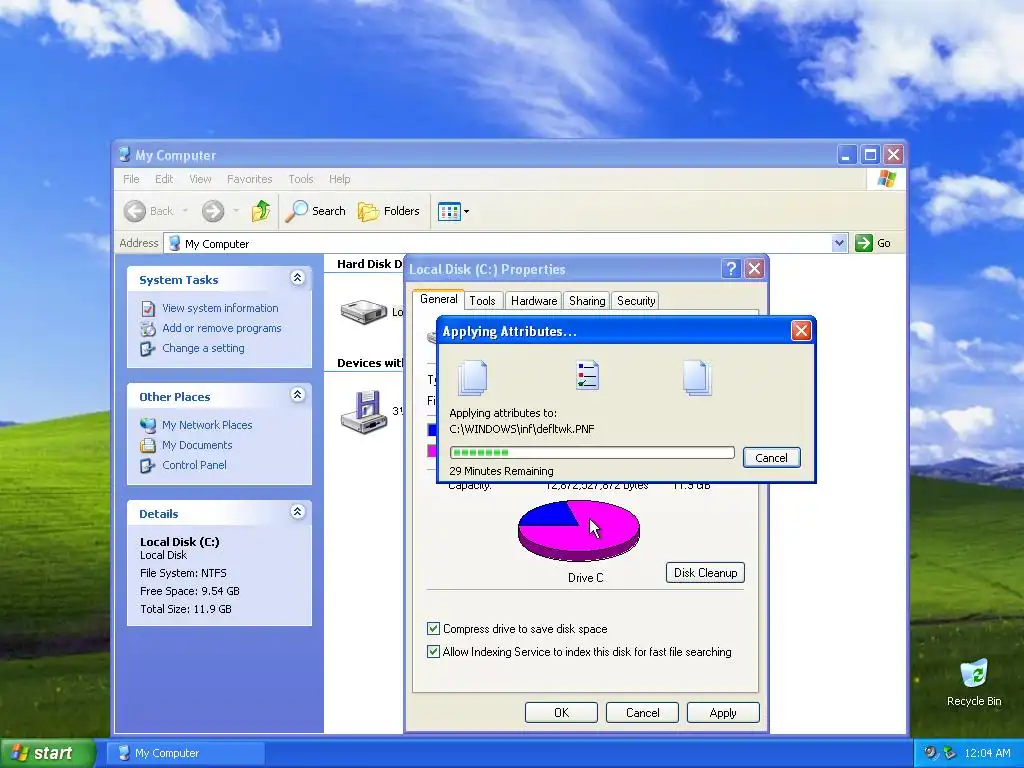Open the File menu
Image resolution: width=1024 pixels, height=768 pixels.
pos(131,179)
